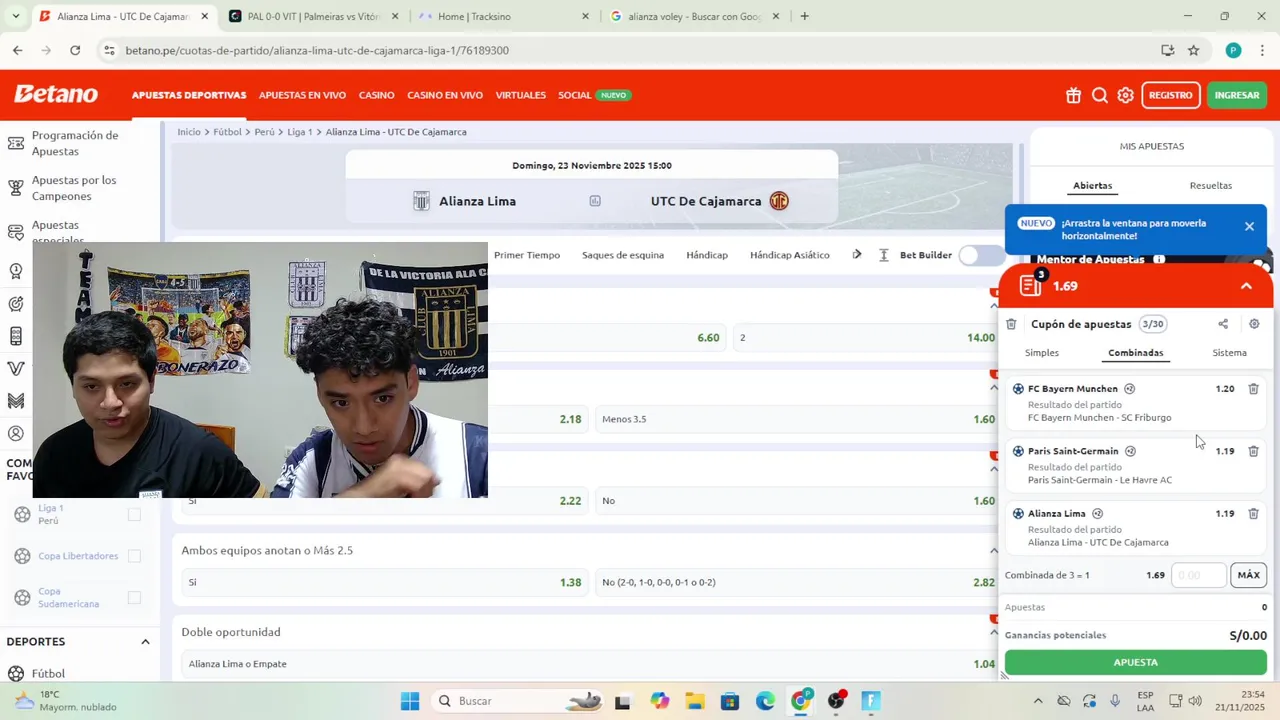Check the Copa Libertadores checkbox

click(134, 556)
